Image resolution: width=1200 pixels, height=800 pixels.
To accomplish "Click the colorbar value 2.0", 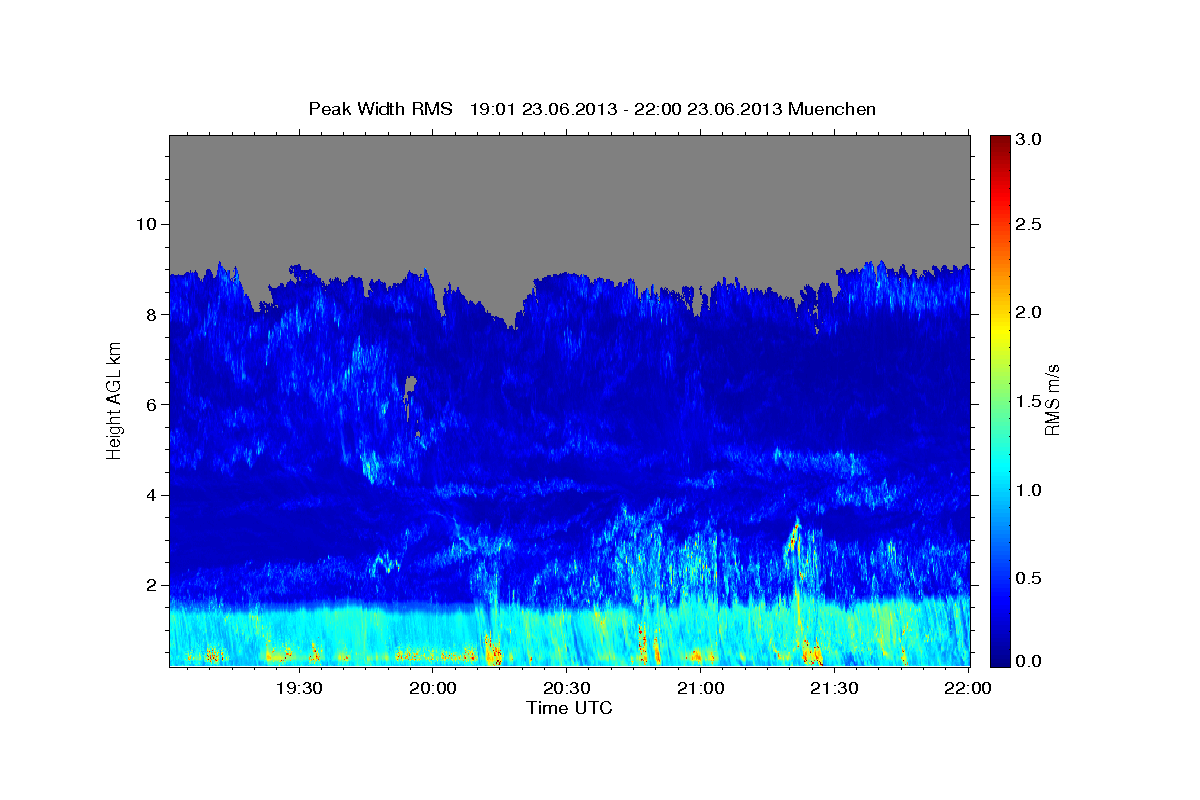I will (1030, 312).
